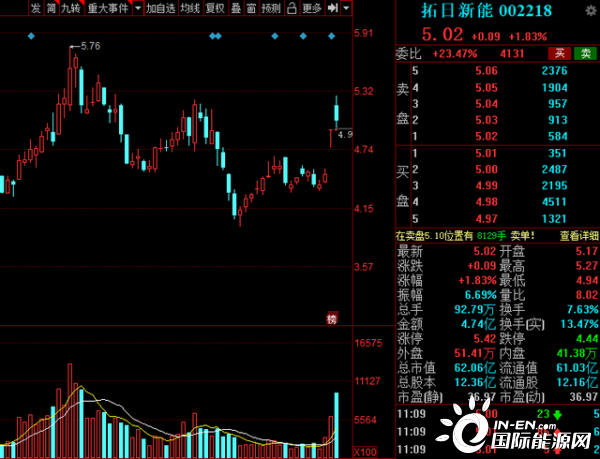Image resolution: width=600 pixels, height=459 pixels.
Task: Click the red 买 buy button
Action: [561, 53]
